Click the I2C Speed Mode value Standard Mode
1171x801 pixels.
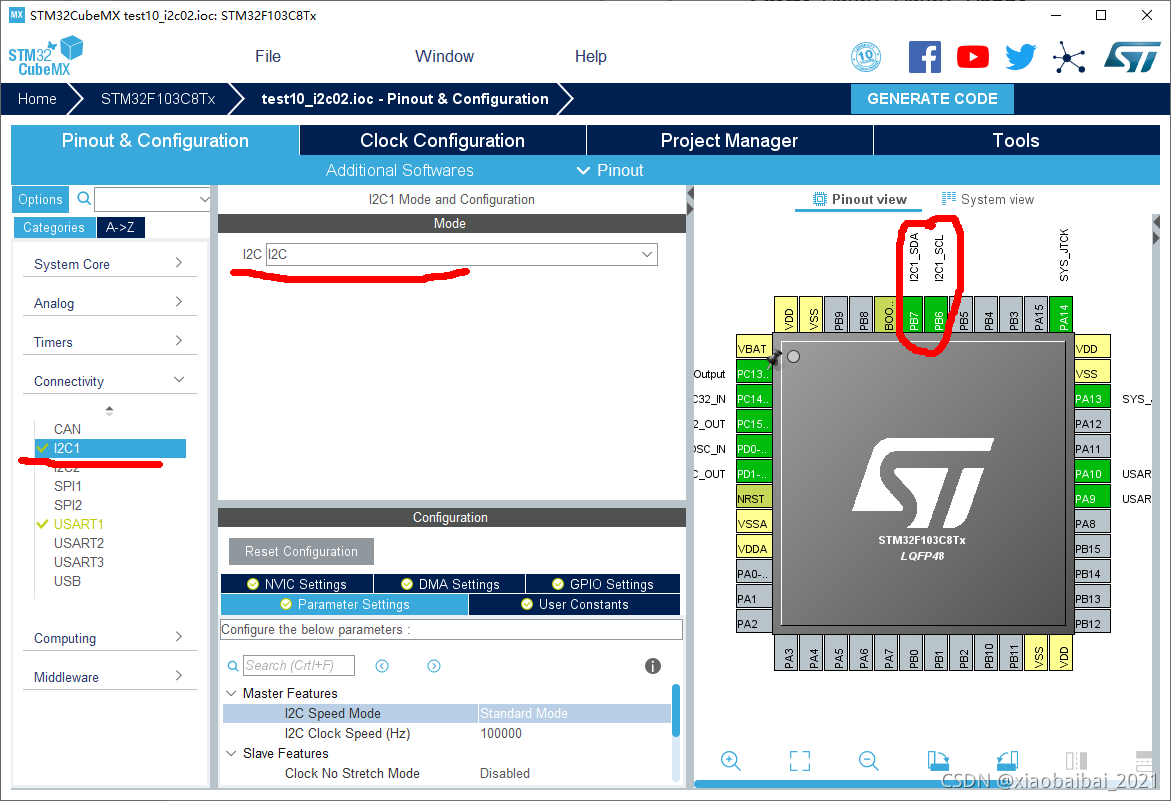point(574,714)
